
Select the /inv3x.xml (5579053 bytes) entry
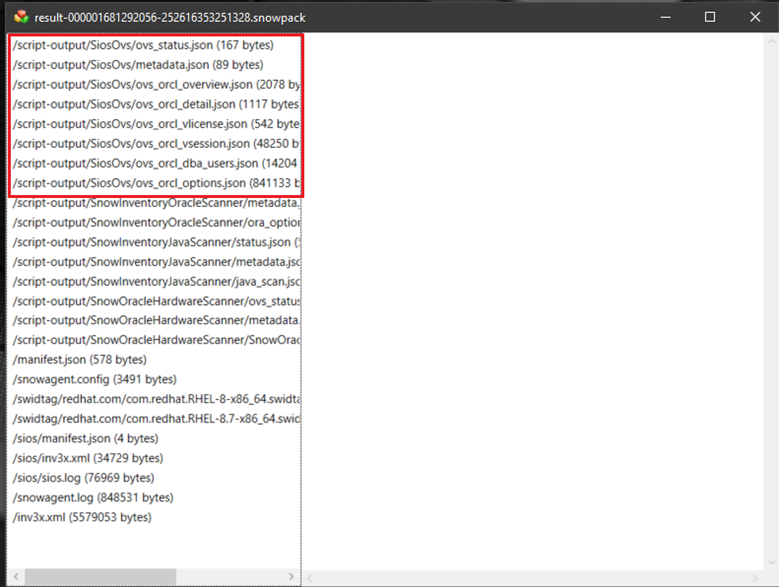tap(82, 517)
